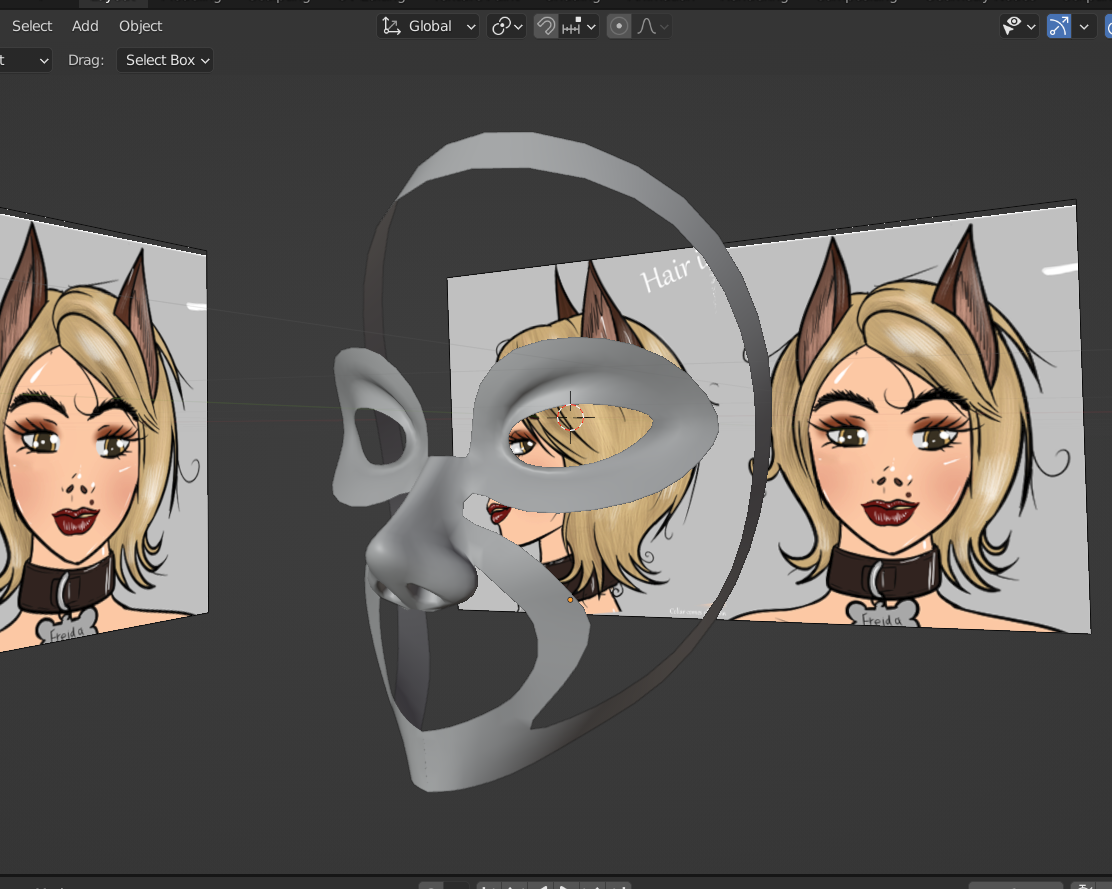
Task: Toggle the show gizmo button
Action: click(x=1058, y=26)
